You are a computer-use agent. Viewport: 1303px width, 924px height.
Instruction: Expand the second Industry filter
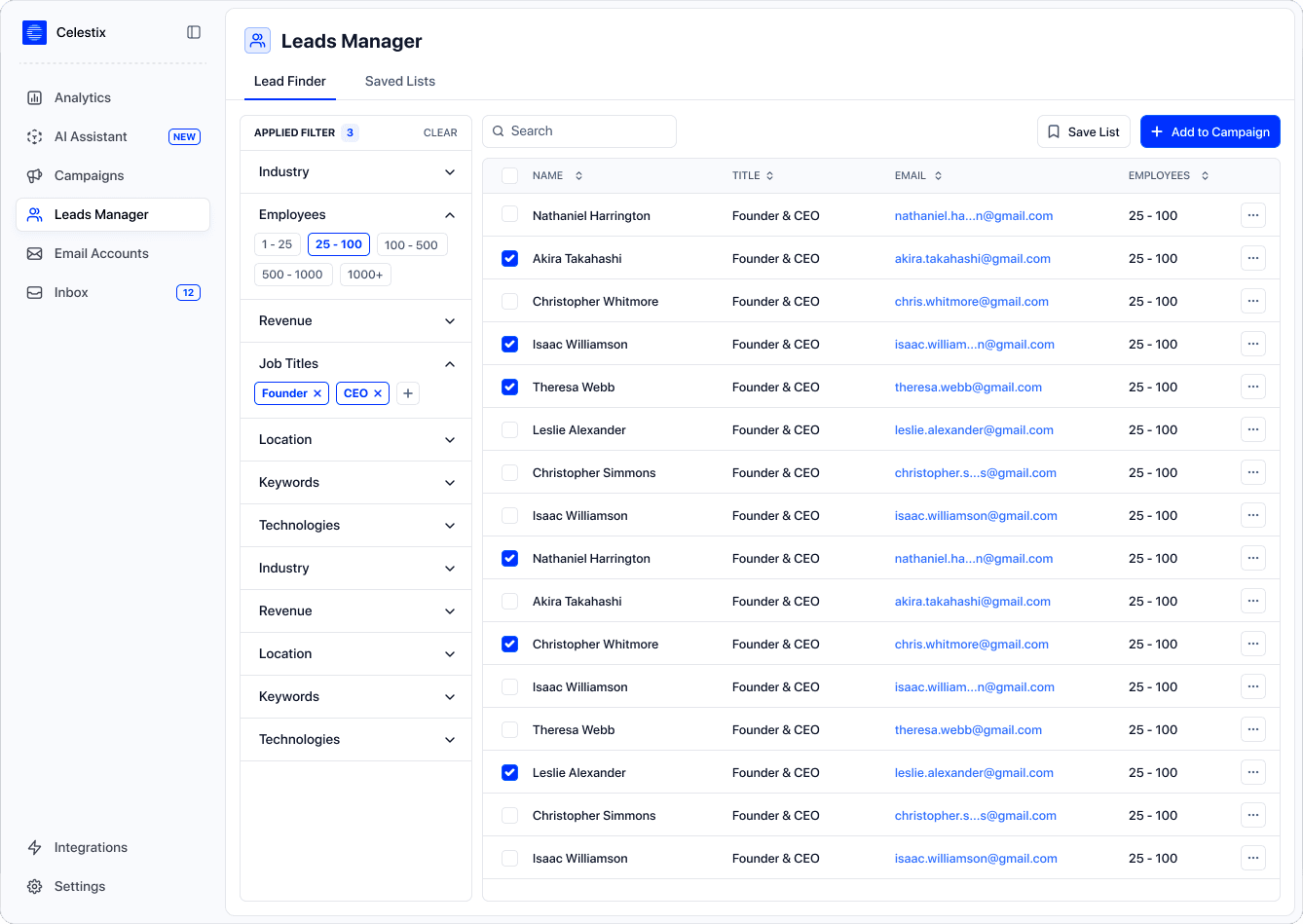(x=355, y=568)
